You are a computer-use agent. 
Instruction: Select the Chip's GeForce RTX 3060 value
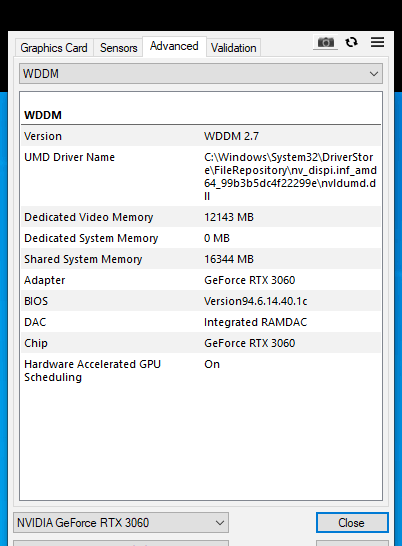249,343
